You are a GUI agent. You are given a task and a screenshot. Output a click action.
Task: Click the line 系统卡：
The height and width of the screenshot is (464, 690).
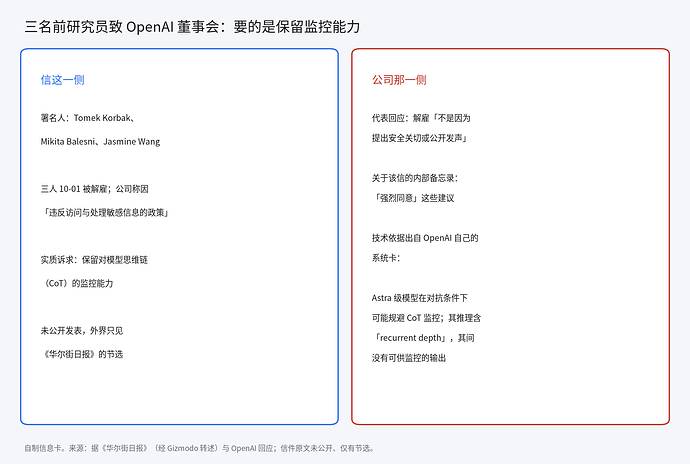point(386,258)
